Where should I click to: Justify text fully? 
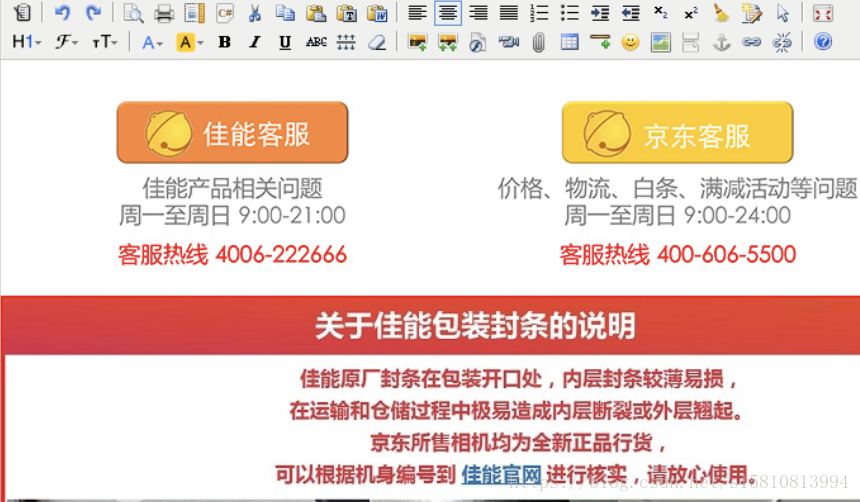tap(509, 12)
